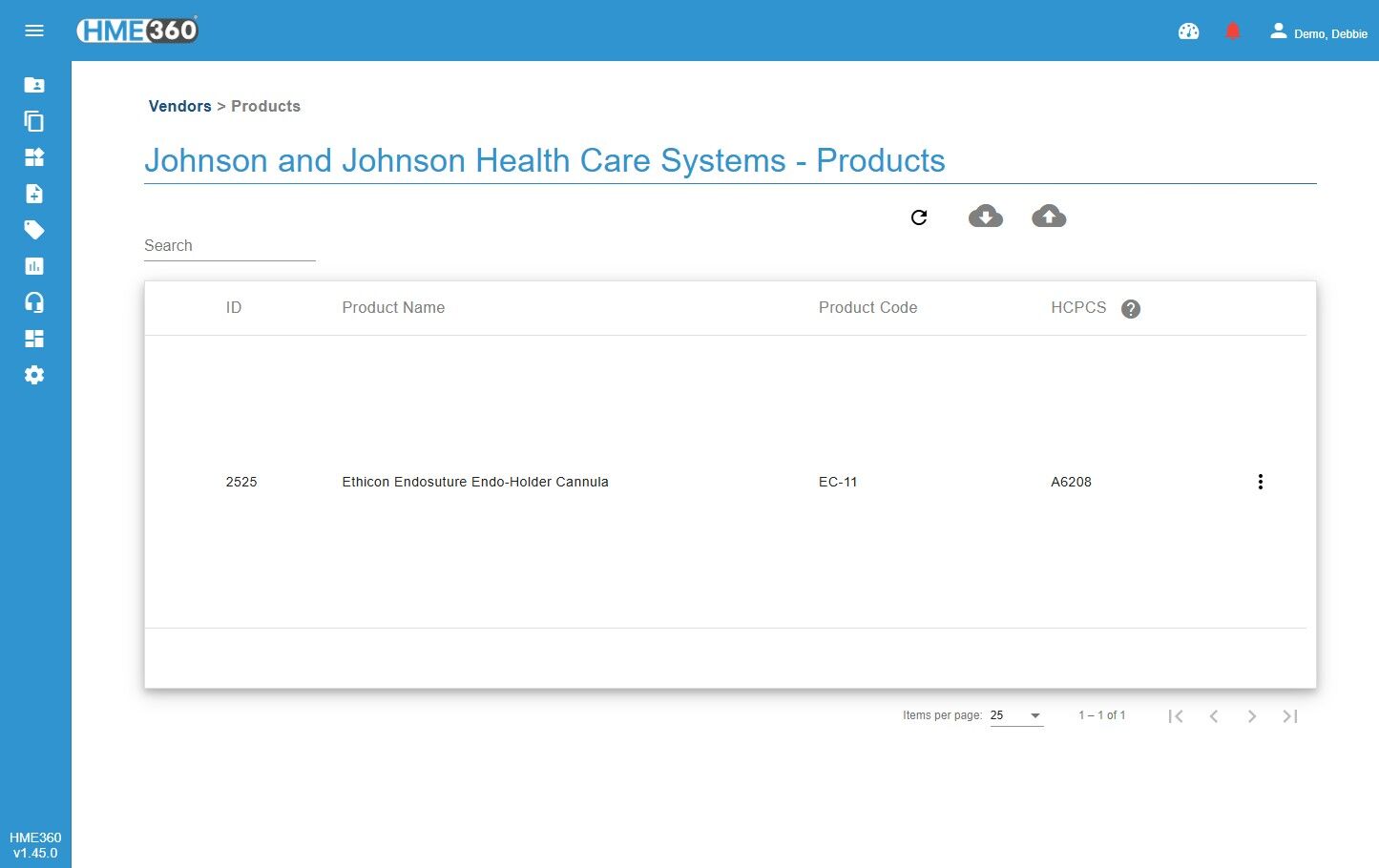The width and height of the screenshot is (1379, 868).
Task: Expand the Items per page dropdown
Action: tap(1016, 715)
